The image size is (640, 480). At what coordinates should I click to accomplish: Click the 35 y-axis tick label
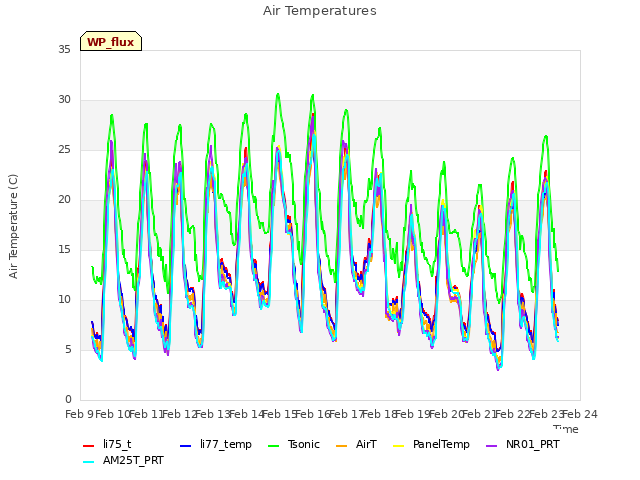(x=64, y=49)
